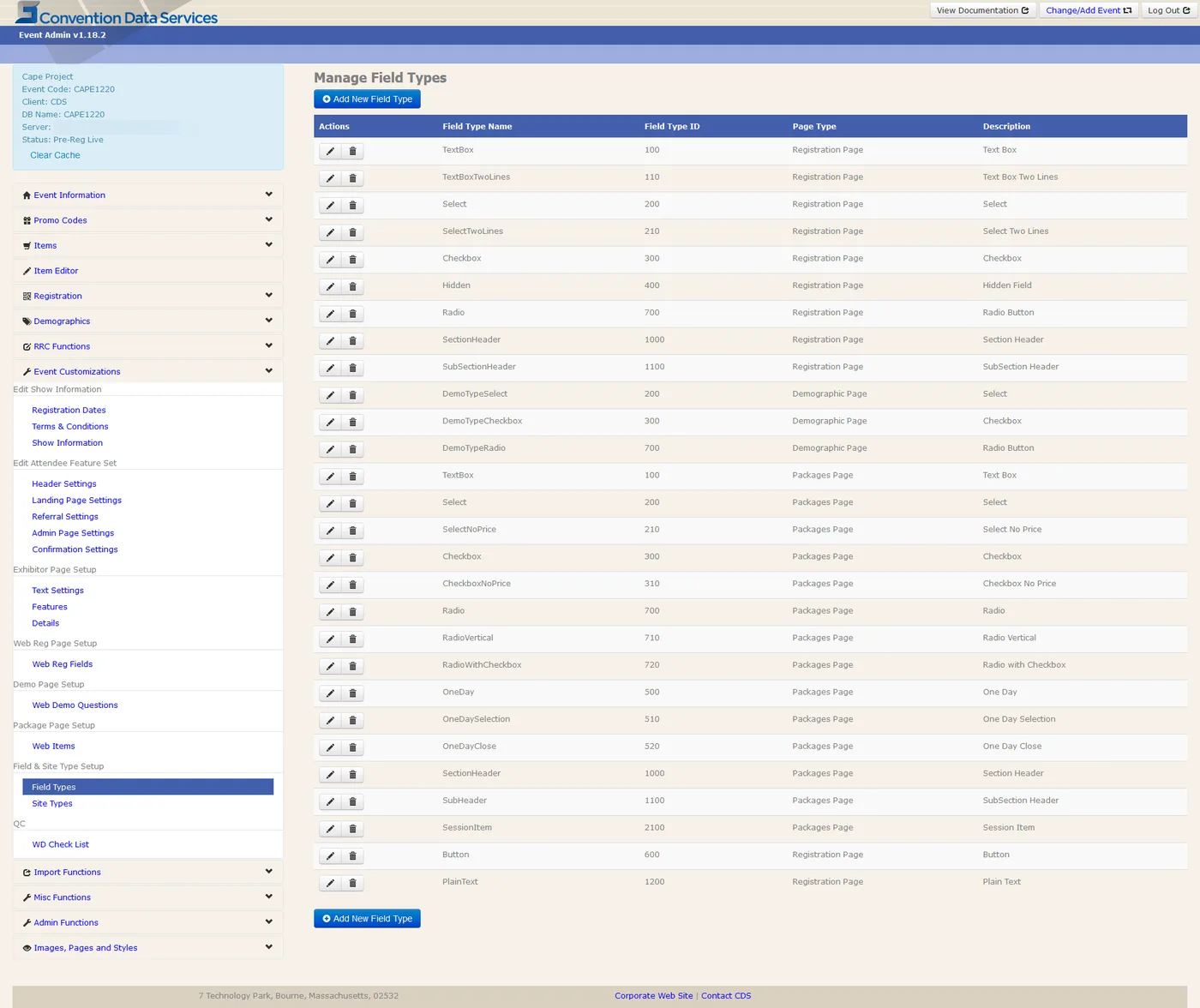The image size is (1200, 1008).
Task: Collapse the Event Customizations section chevron
Action: 269,371
